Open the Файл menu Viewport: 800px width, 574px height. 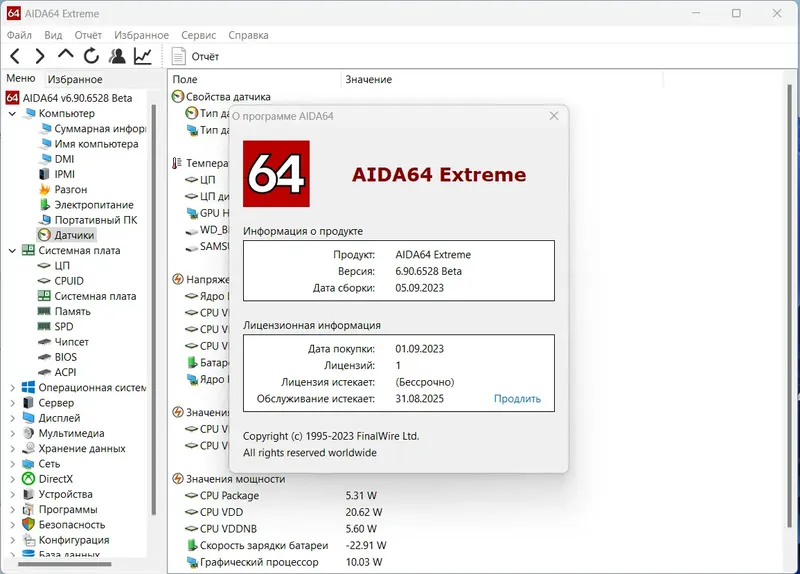(19, 35)
